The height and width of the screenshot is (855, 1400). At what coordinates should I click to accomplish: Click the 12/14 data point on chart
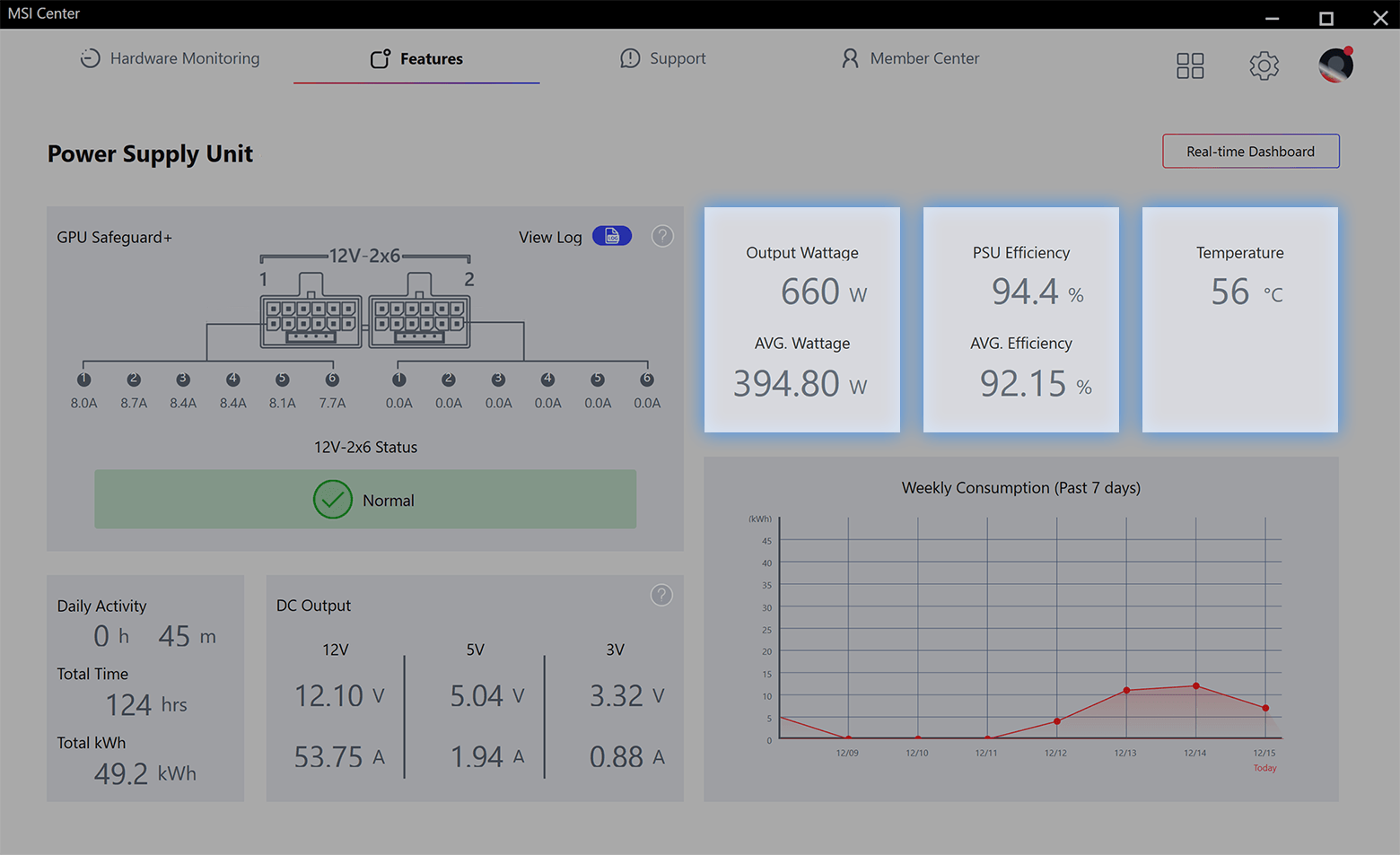click(x=1195, y=686)
